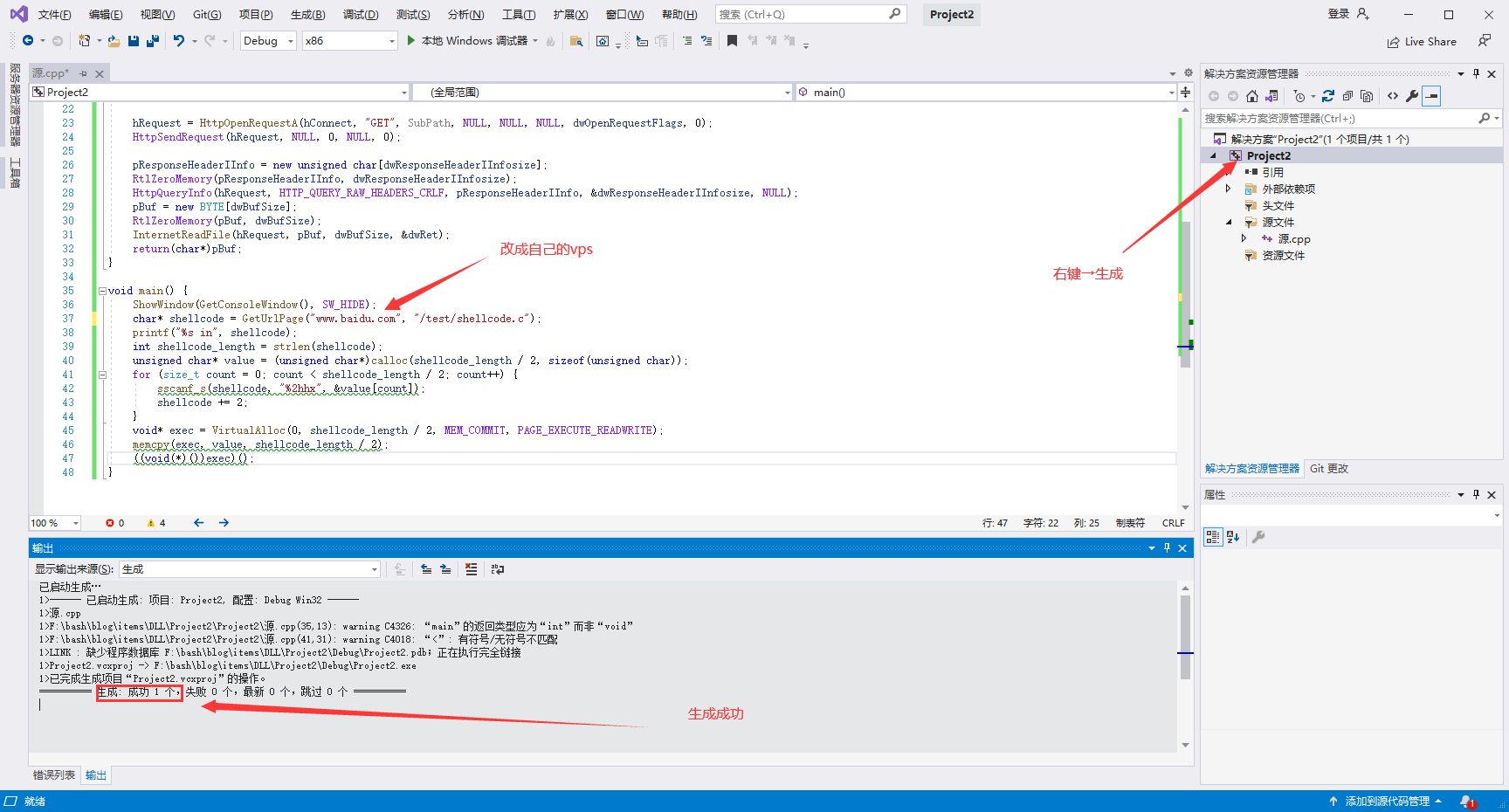Screen dimensions: 1509x812
Task: Open the 文件(F) menu
Action: click(54, 15)
